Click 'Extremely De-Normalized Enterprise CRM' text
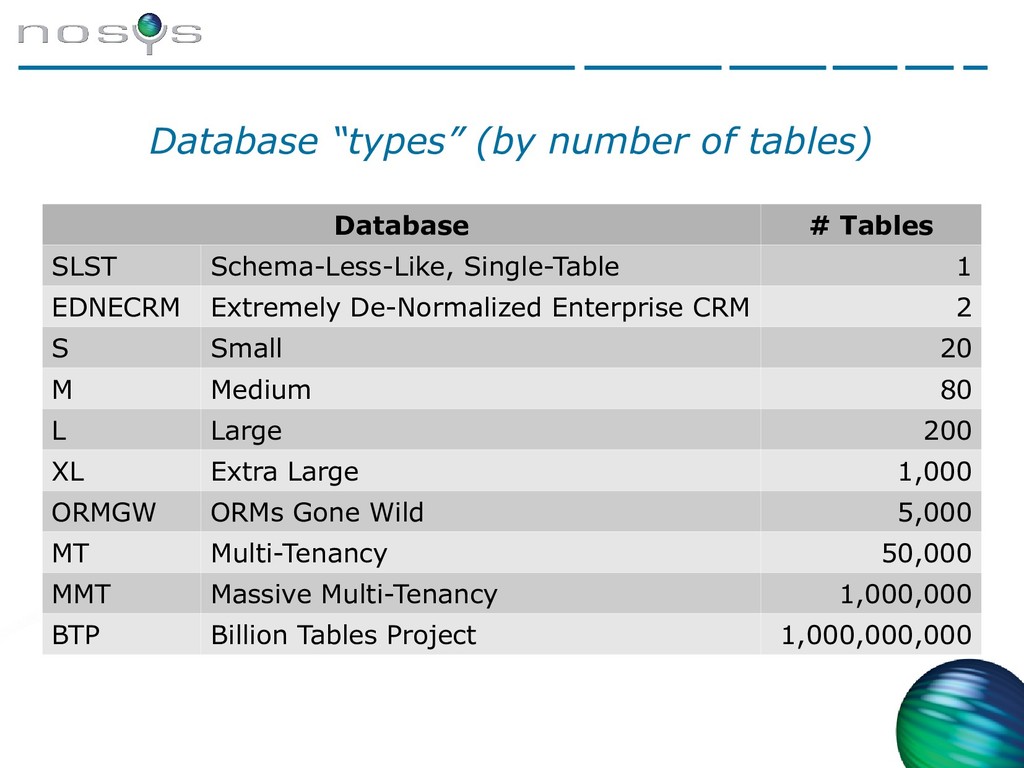The width and height of the screenshot is (1024, 768). pos(480,307)
